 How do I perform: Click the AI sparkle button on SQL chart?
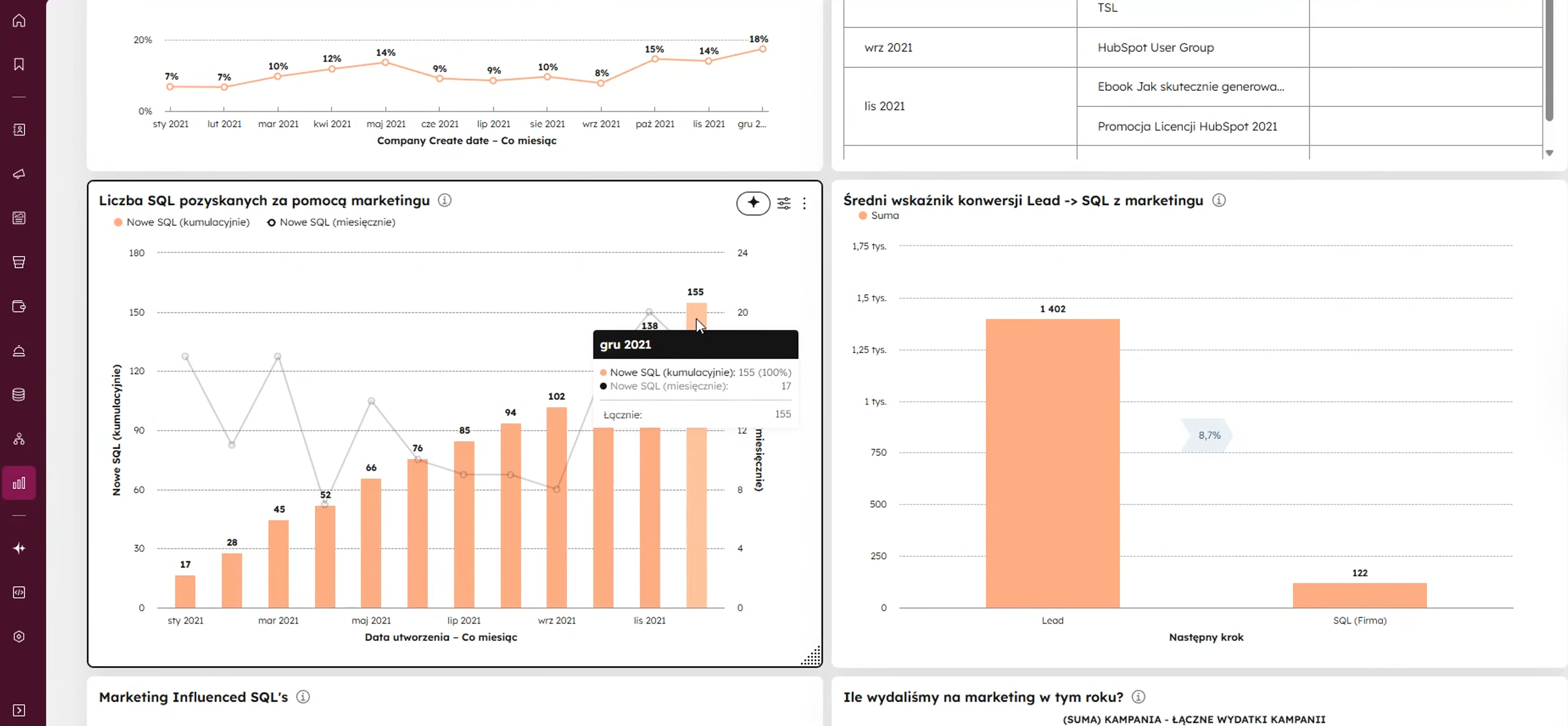pos(753,203)
